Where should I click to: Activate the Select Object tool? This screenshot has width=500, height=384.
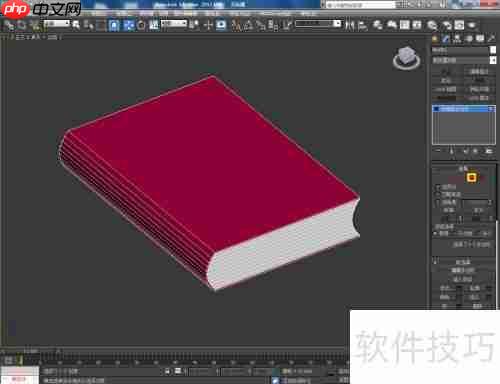(76, 25)
